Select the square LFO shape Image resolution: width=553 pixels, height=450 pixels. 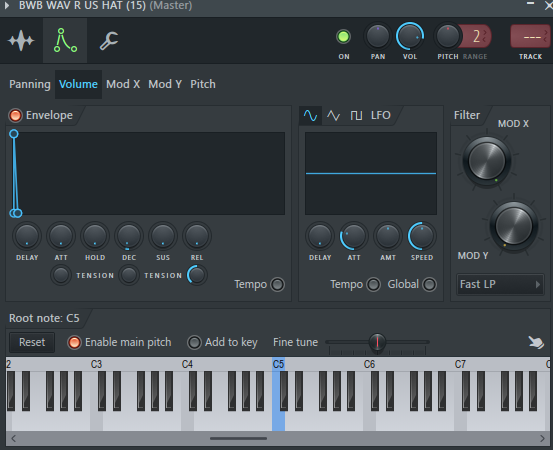click(356, 115)
